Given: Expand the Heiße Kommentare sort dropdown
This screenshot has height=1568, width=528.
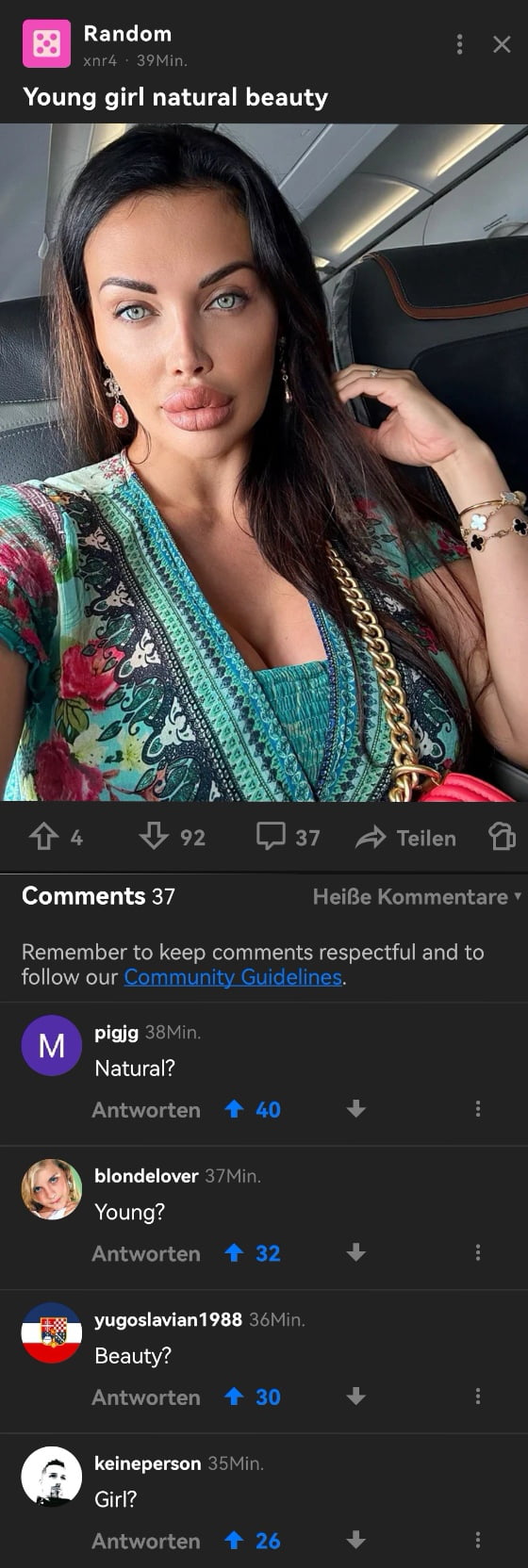Looking at the screenshot, I should point(417,896).
